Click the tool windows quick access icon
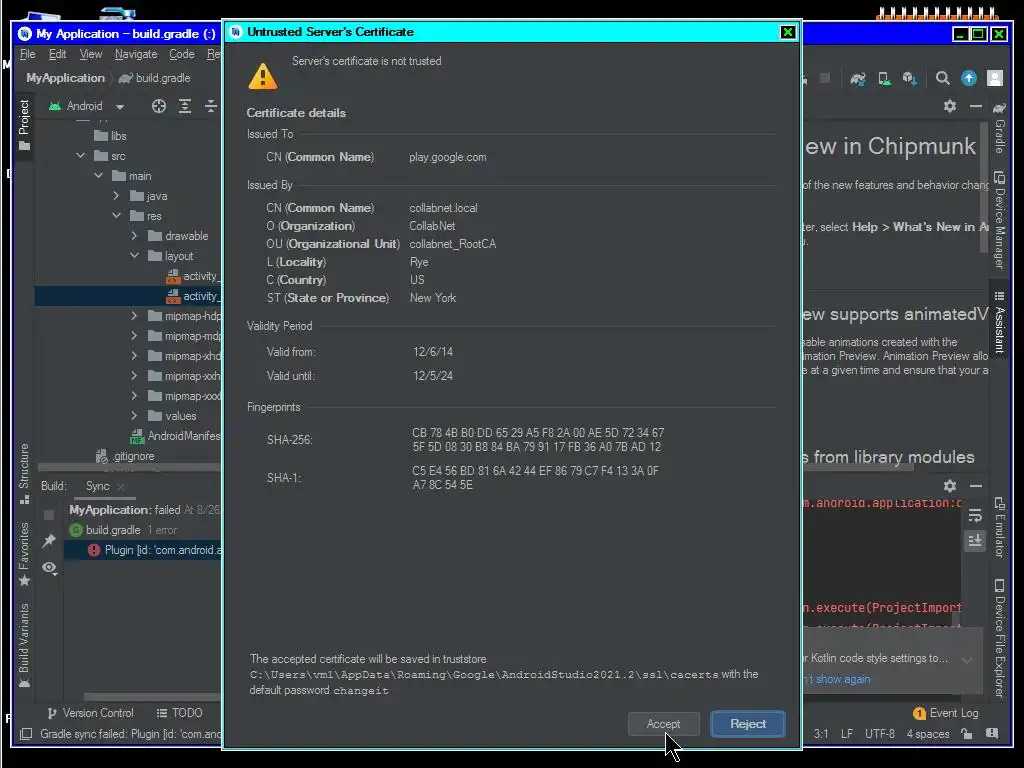The image size is (1024, 768). (26, 734)
